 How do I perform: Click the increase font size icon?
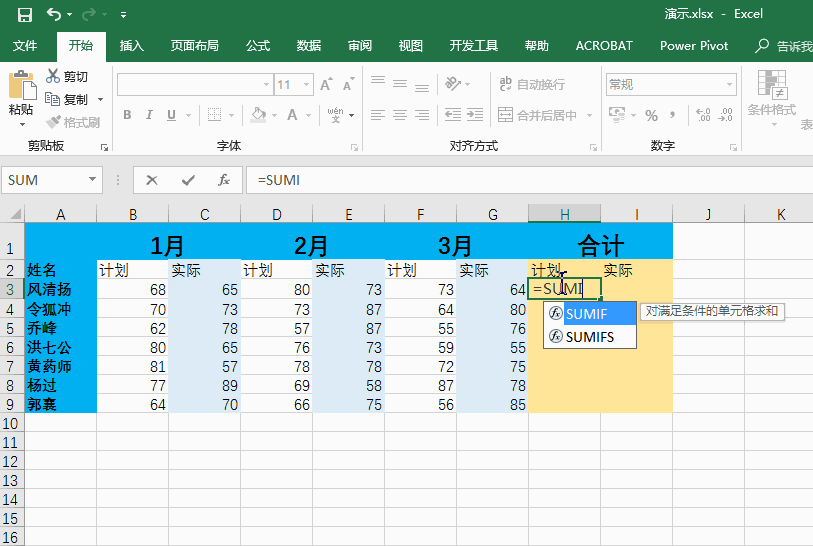pos(326,84)
